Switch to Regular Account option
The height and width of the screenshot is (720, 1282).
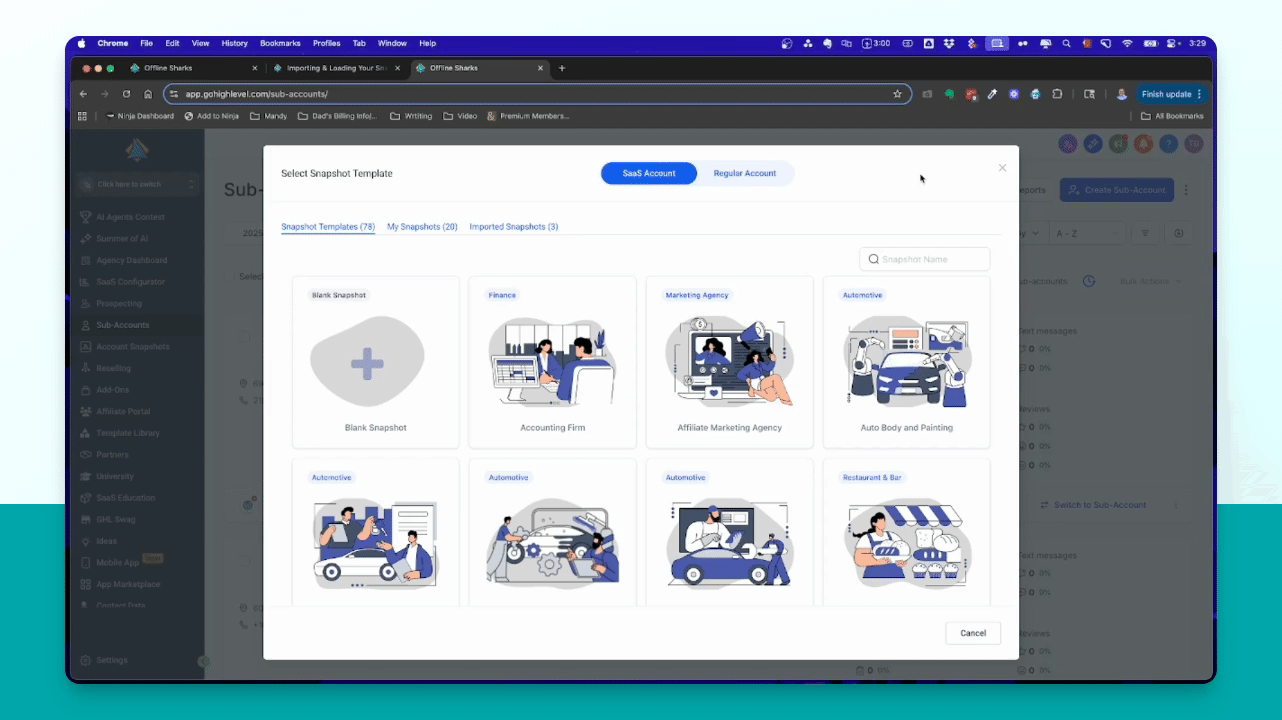click(744, 173)
